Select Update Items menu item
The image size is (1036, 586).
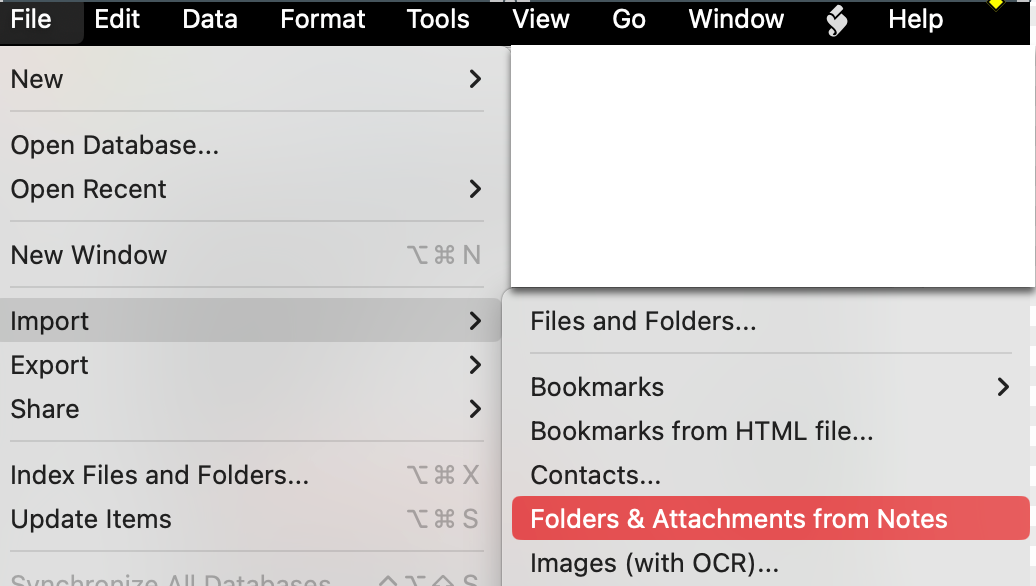tap(91, 519)
